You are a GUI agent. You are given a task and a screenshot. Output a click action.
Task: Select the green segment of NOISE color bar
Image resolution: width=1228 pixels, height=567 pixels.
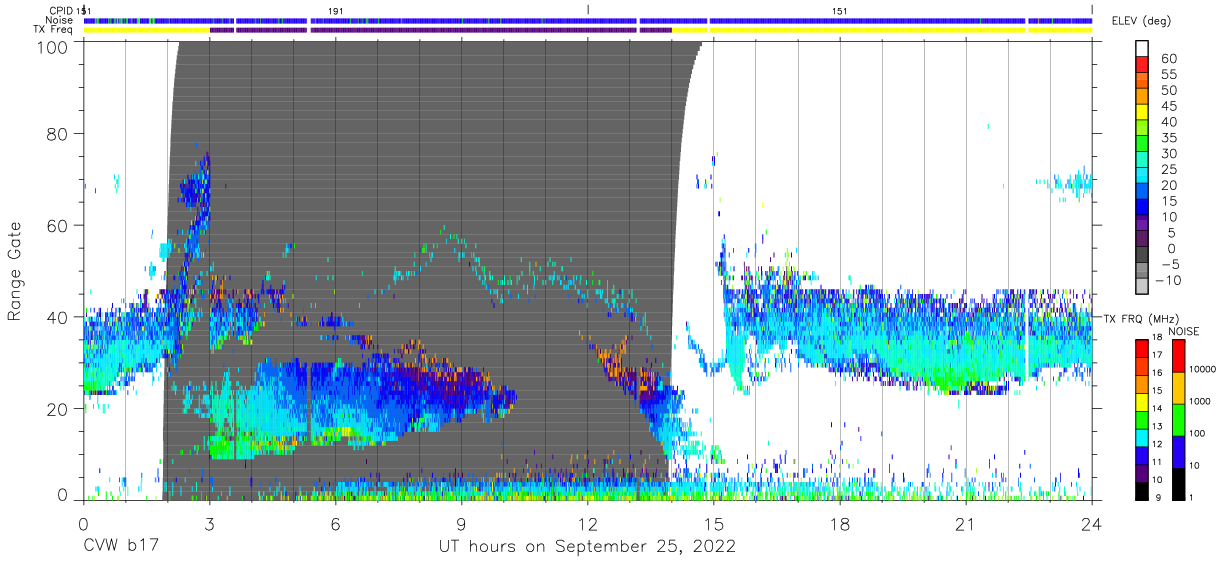(x=1178, y=419)
